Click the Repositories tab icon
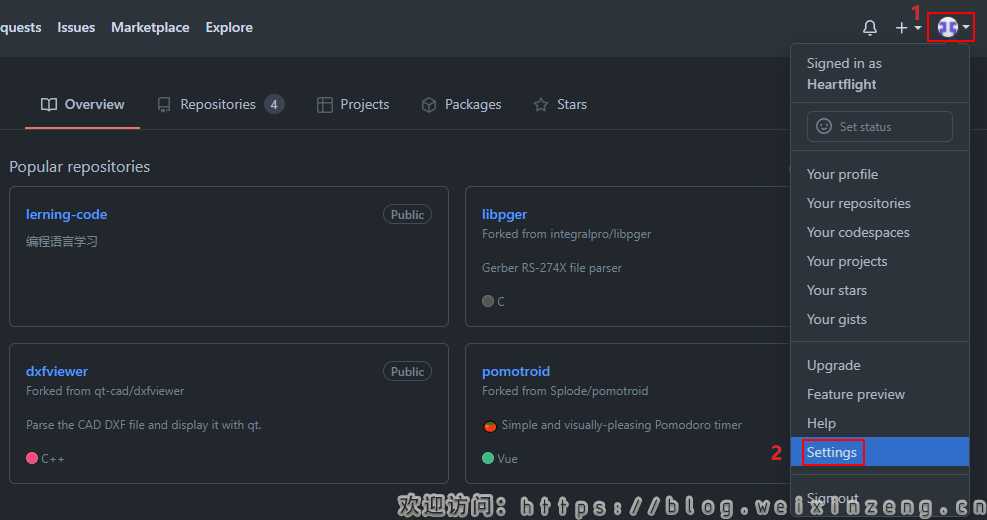Screen dimensions: 987x520 click(164, 105)
